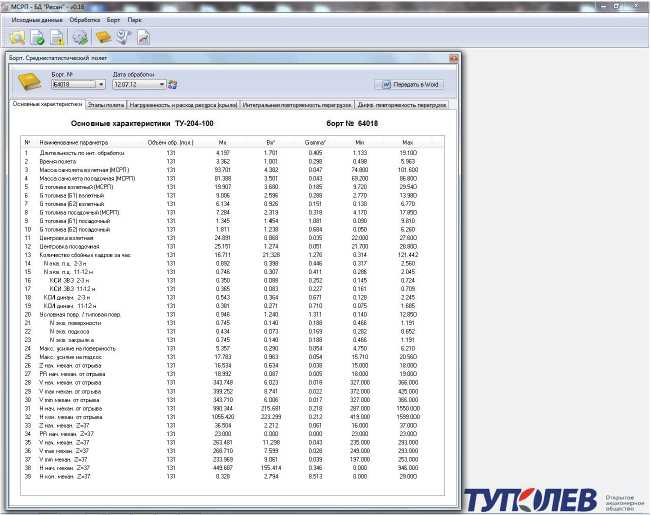Click the value 121.442 in Max column

(x=408, y=255)
